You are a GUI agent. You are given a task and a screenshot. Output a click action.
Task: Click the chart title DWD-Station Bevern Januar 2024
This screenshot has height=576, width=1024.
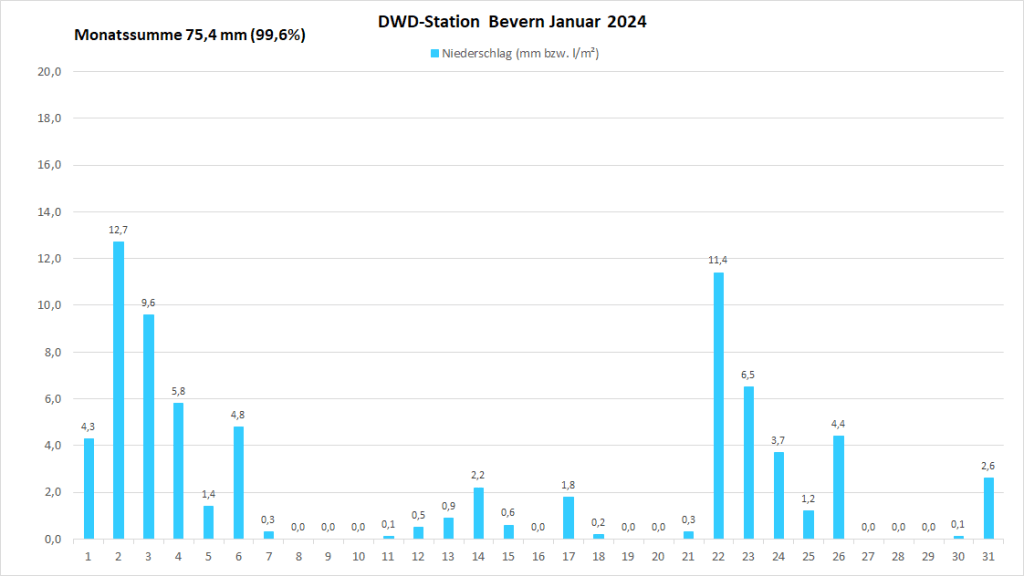511,21
